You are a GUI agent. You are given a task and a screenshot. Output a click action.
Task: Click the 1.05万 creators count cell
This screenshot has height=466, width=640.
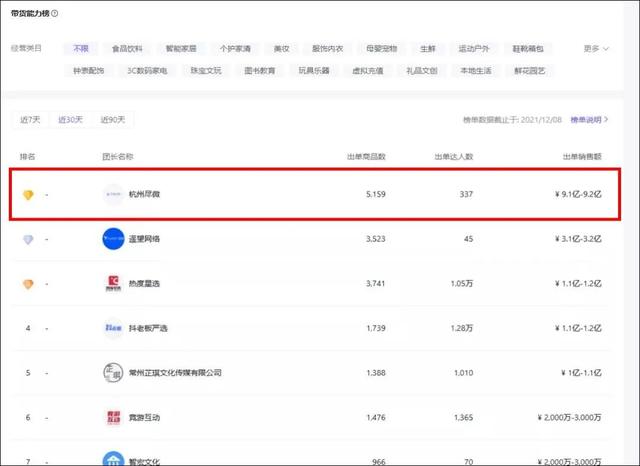click(462, 283)
